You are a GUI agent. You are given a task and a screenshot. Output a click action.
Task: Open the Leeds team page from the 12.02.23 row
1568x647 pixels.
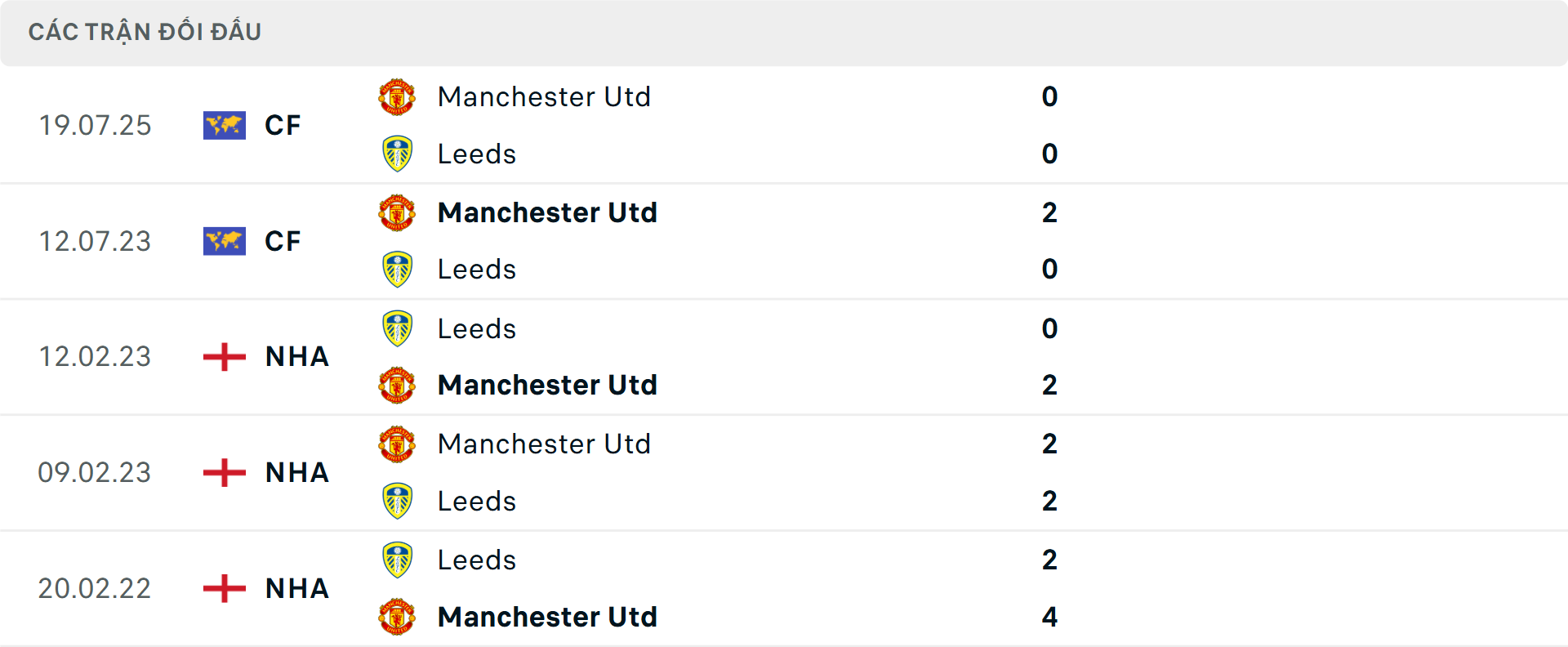pyautogui.click(x=477, y=328)
